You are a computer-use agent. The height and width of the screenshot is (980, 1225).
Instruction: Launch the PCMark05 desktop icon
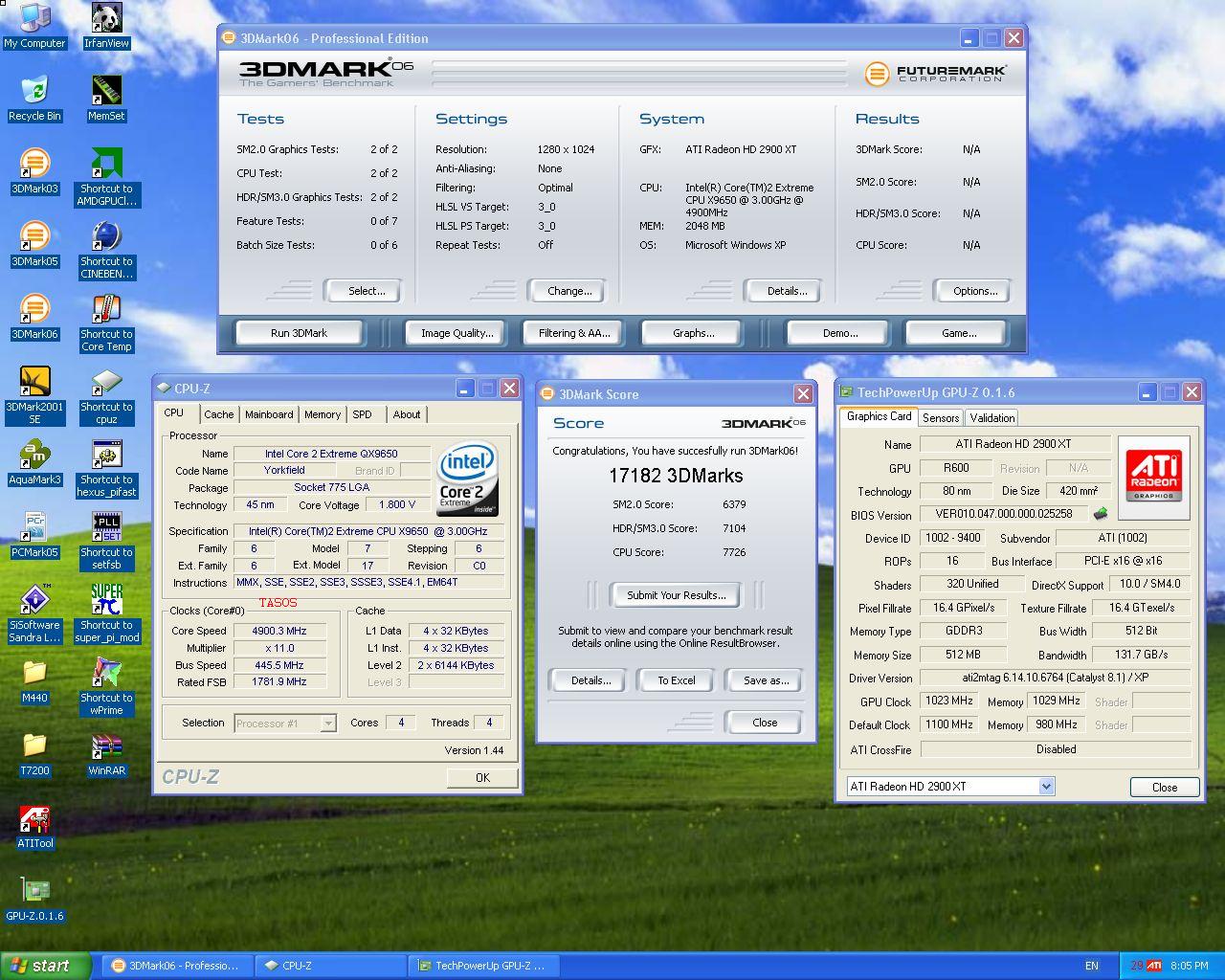click(34, 535)
